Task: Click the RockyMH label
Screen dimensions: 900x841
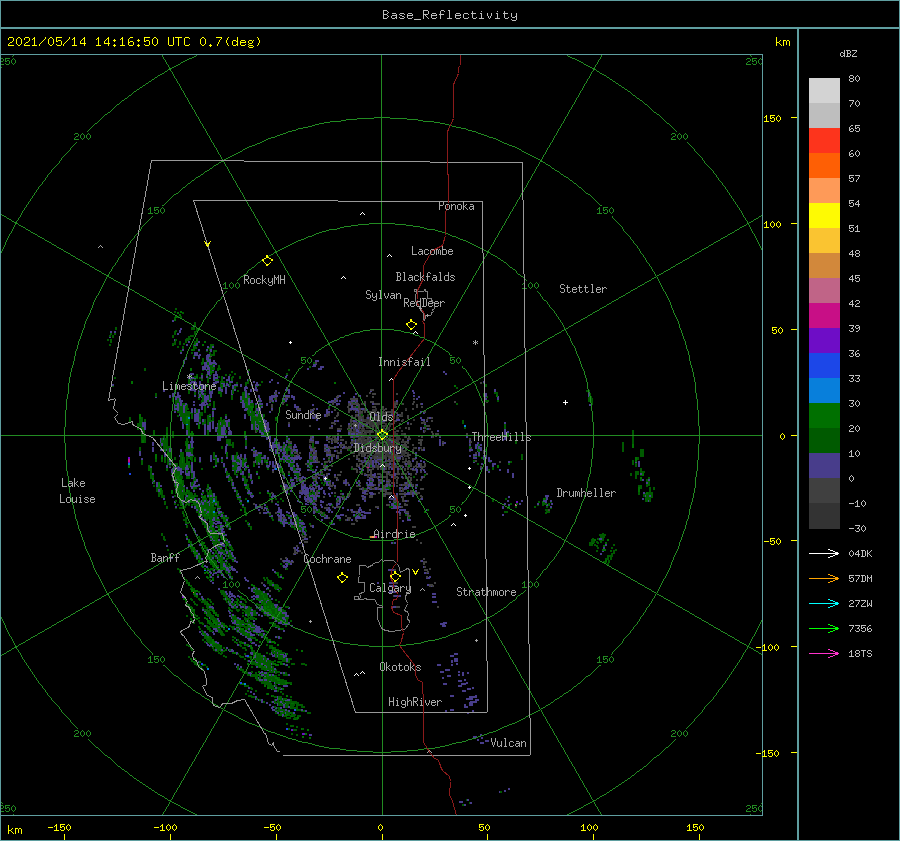Action: [264, 280]
